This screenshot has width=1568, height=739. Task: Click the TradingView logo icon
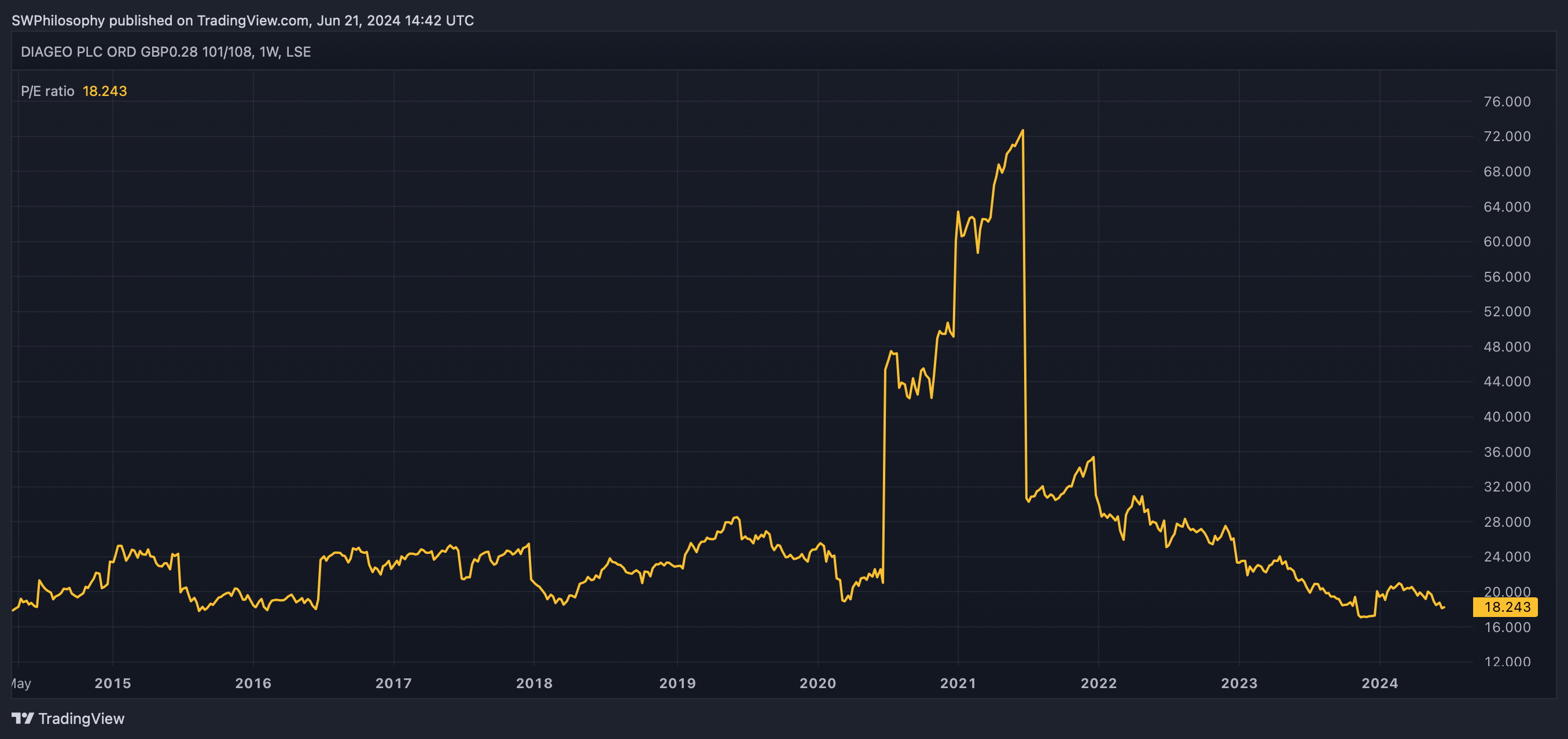pos(23,718)
